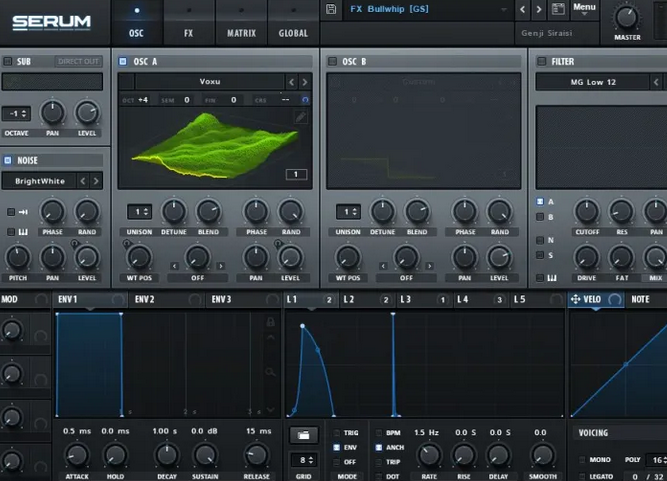
Task: Click the Serum logo
Action: coord(51,22)
